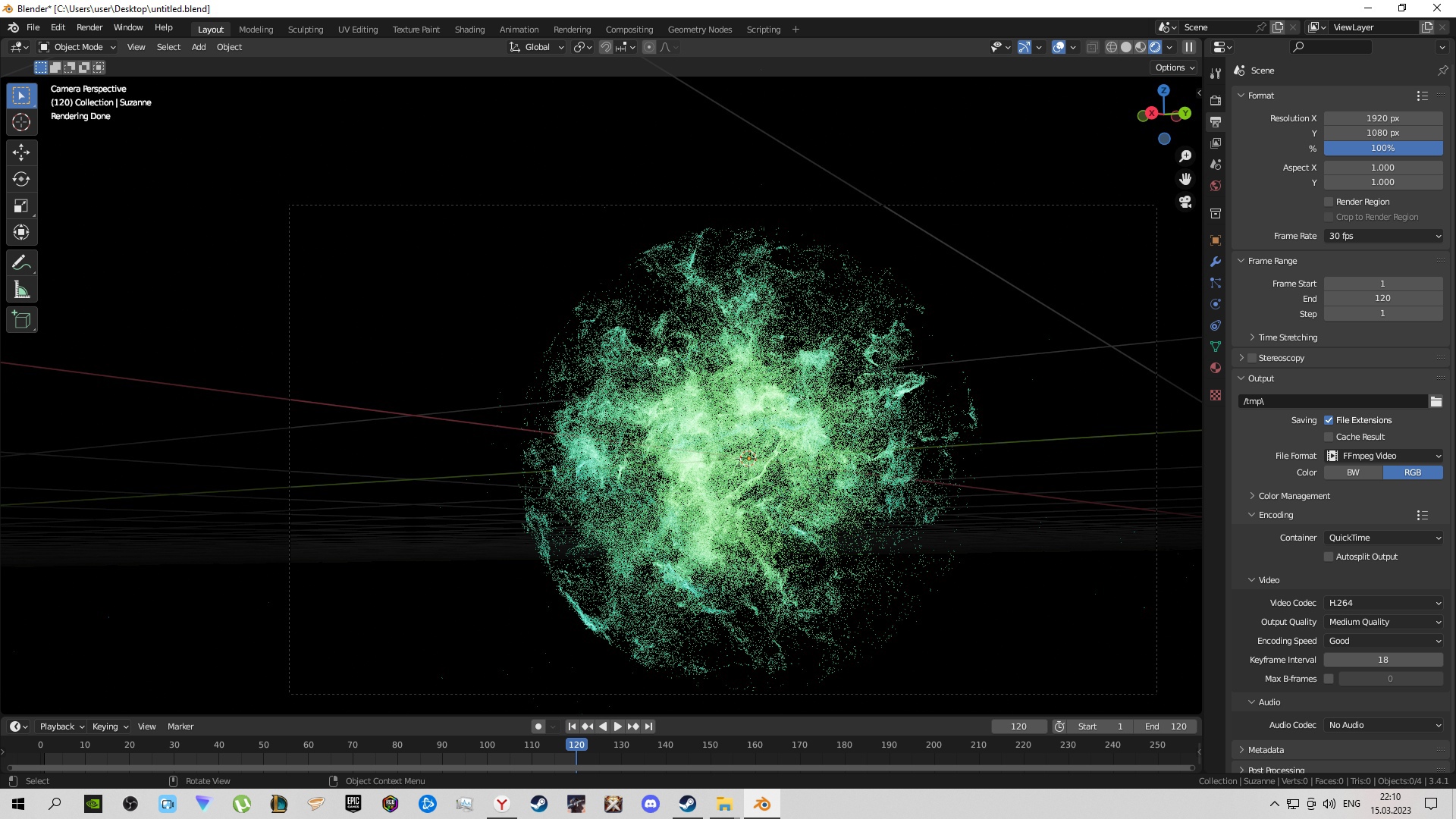The width and height of the screenshot is (1456, 819).
Task: Click the Add Cube tool icon
Action: click(21, 320)
